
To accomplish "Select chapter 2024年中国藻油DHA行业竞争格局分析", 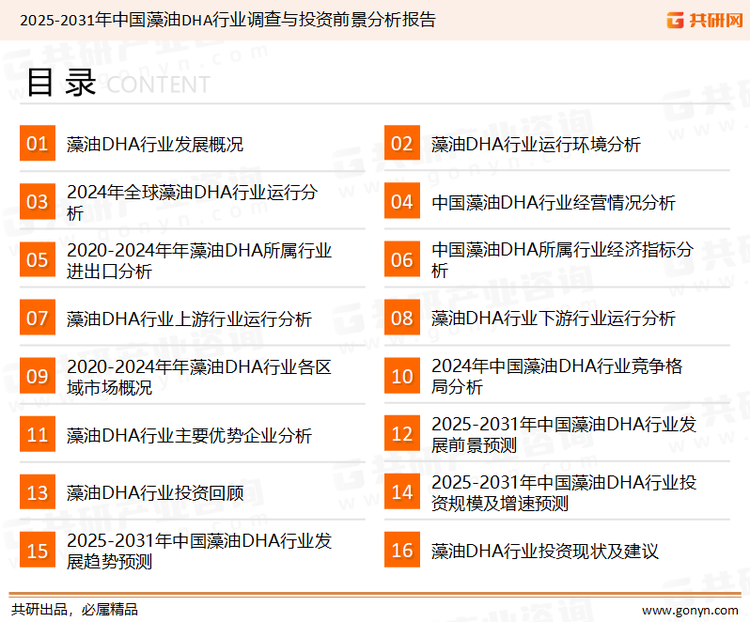I will [x=557, y=376].
